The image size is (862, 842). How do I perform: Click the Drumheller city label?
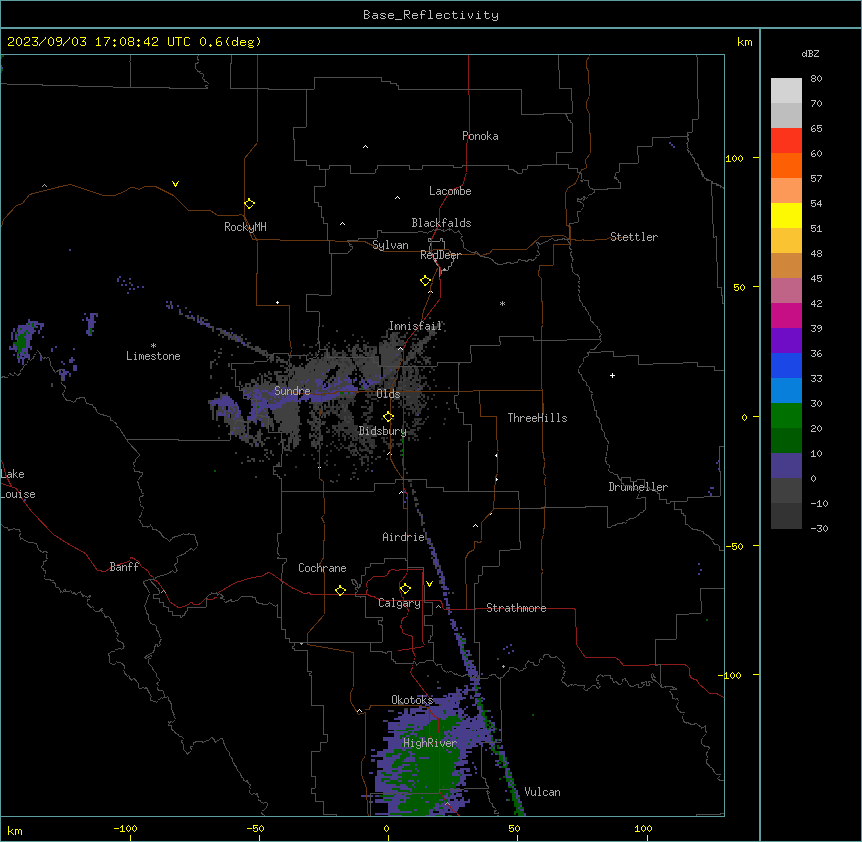638,487
